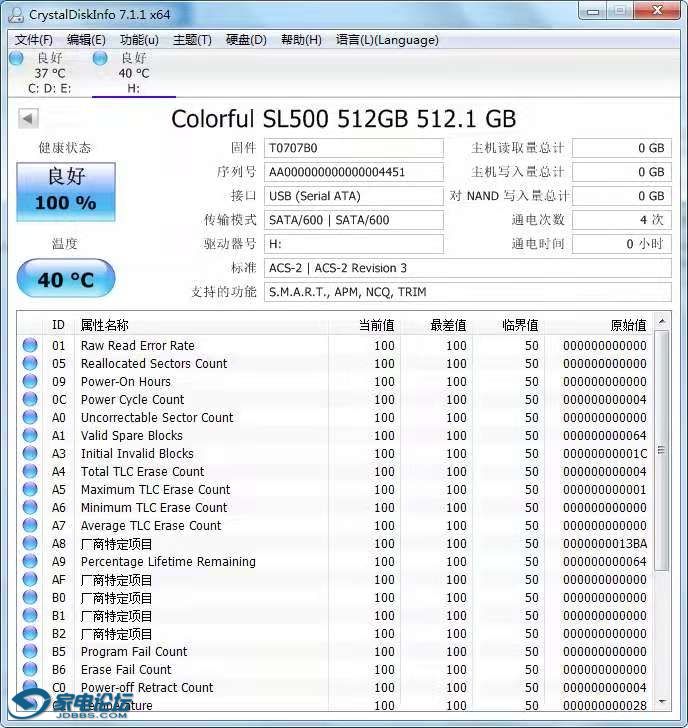Click the serial number field
The height and width of the screenshot is (728, 688).
[x=354, y=172]
